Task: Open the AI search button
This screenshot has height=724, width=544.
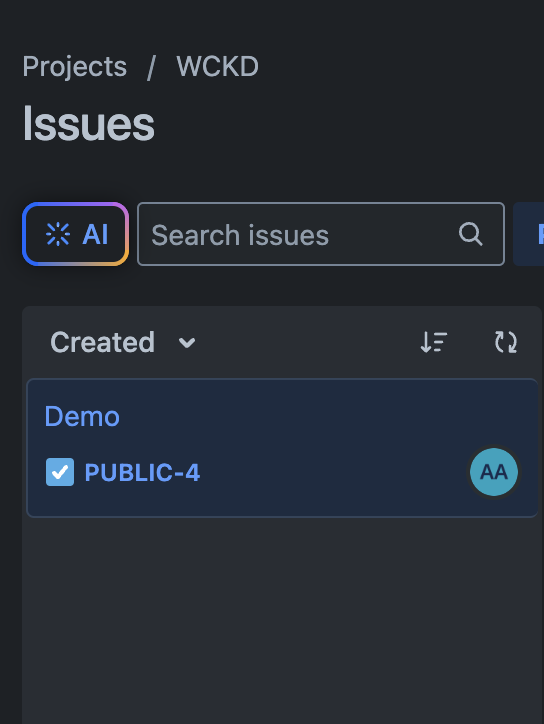Action: [x=76, y=234]
